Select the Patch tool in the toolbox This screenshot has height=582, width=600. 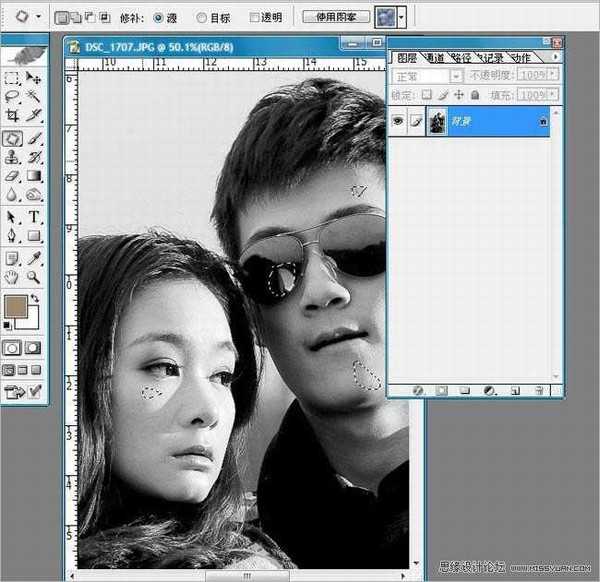pyautogui.click(x=13, y=139)
